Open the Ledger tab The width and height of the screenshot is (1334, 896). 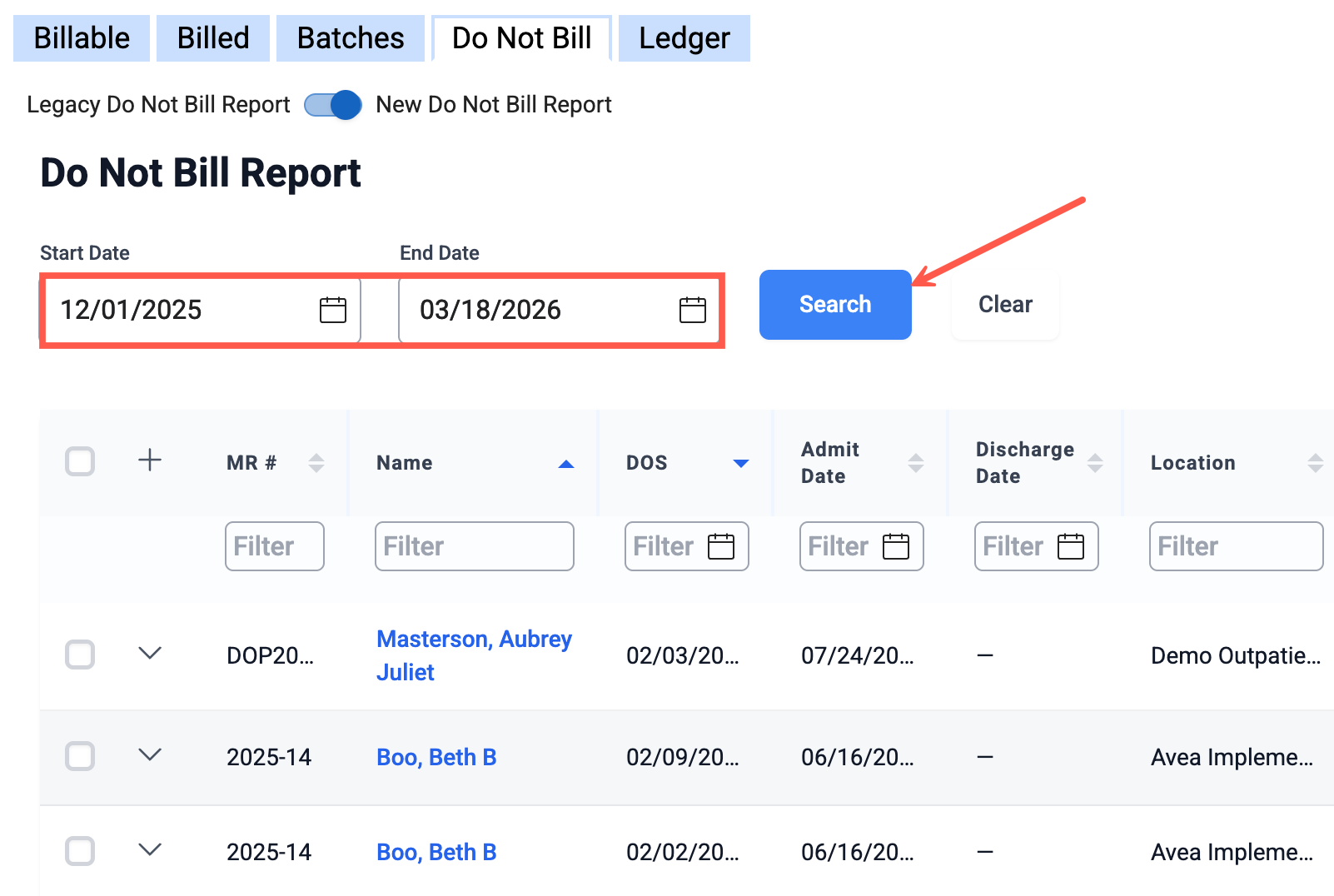(x=684, y=38)
